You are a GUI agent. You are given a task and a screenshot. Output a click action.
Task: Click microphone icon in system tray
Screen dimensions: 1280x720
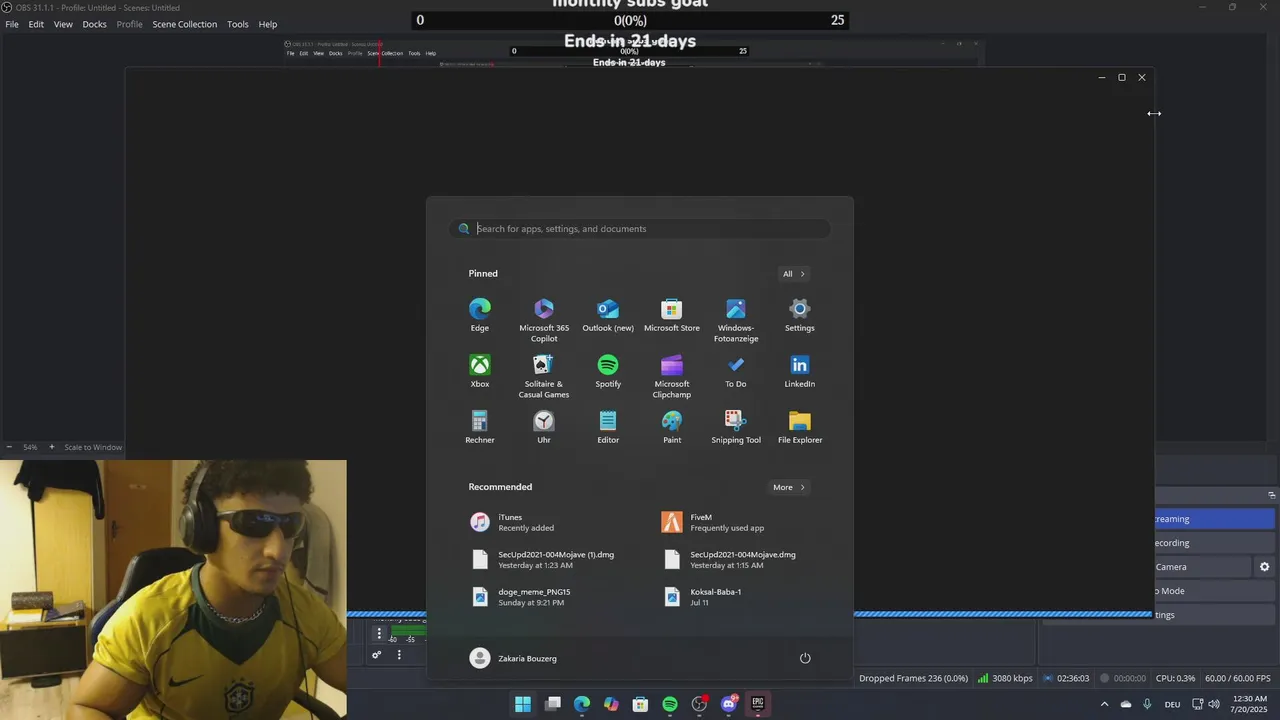pyautogui.click(x=1147, y=704)
